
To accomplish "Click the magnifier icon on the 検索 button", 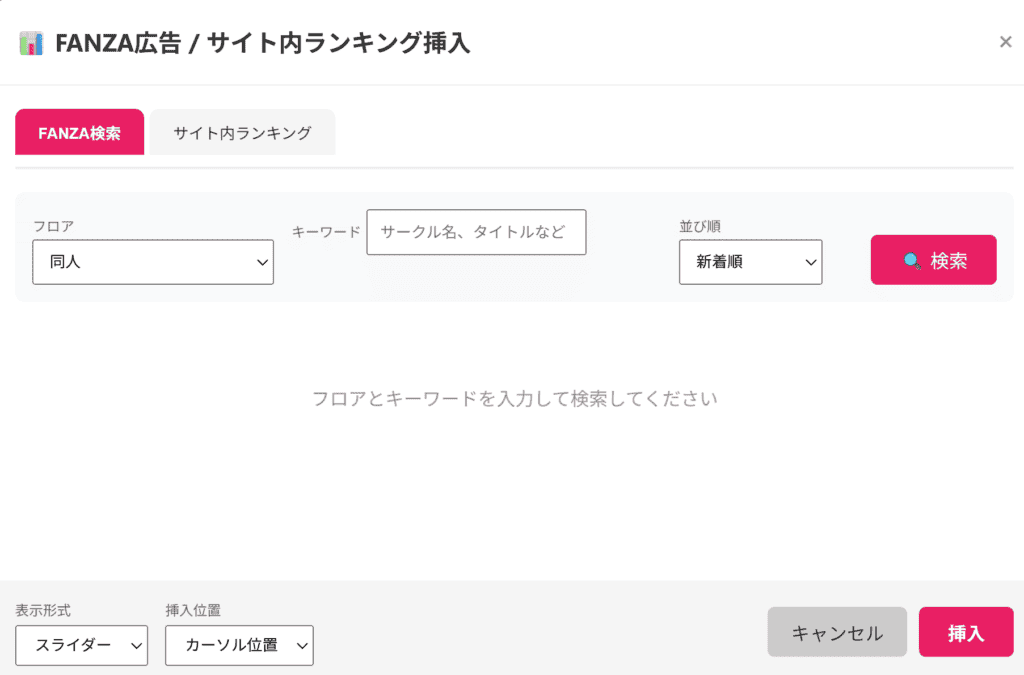I will coord(912,261).
